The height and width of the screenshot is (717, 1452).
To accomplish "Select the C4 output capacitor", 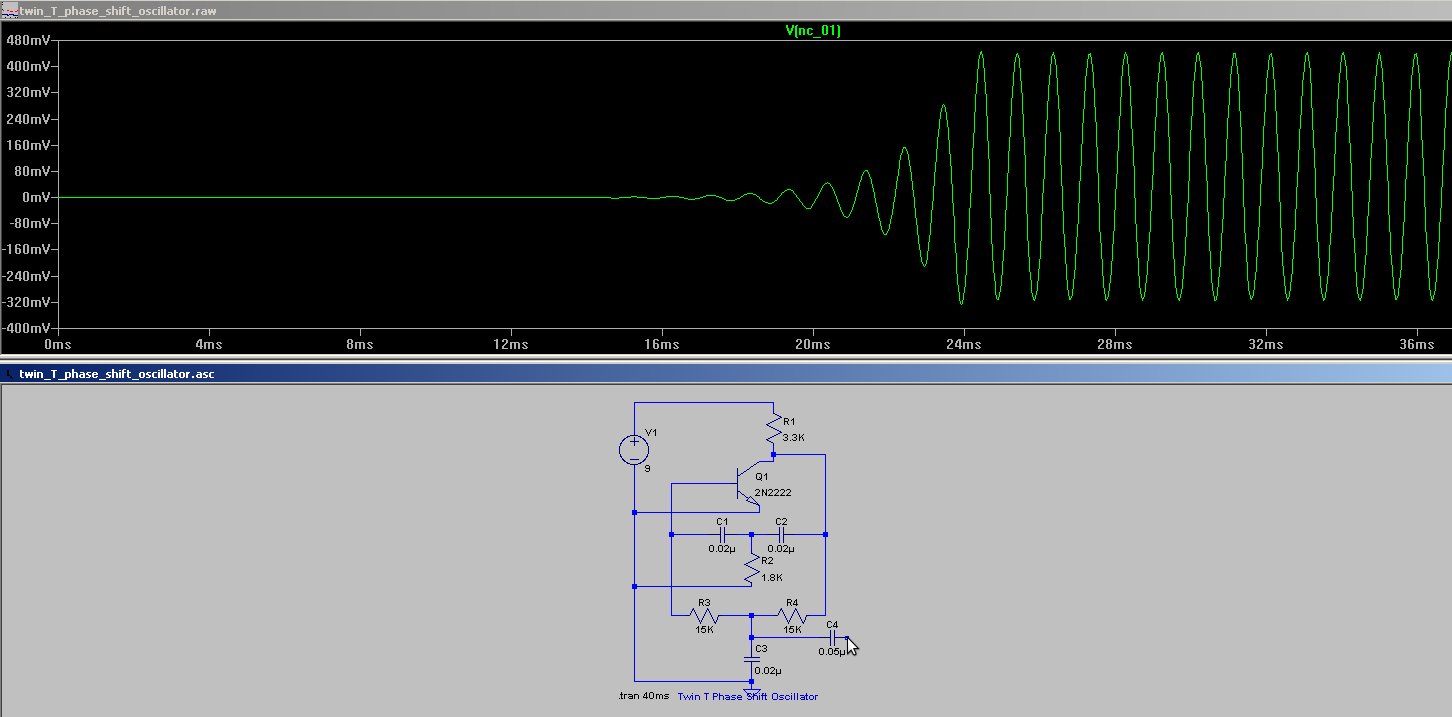I will click(x=833, y=637).
